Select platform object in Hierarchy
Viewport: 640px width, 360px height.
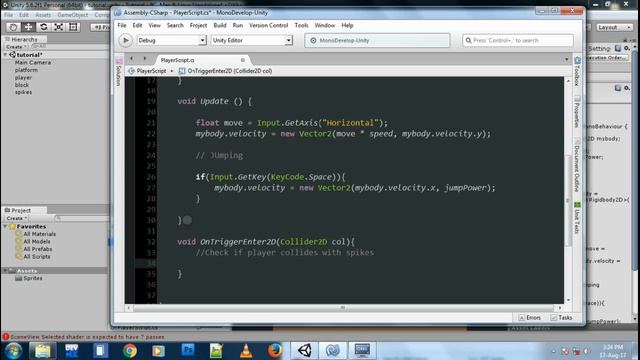point(26,70)
